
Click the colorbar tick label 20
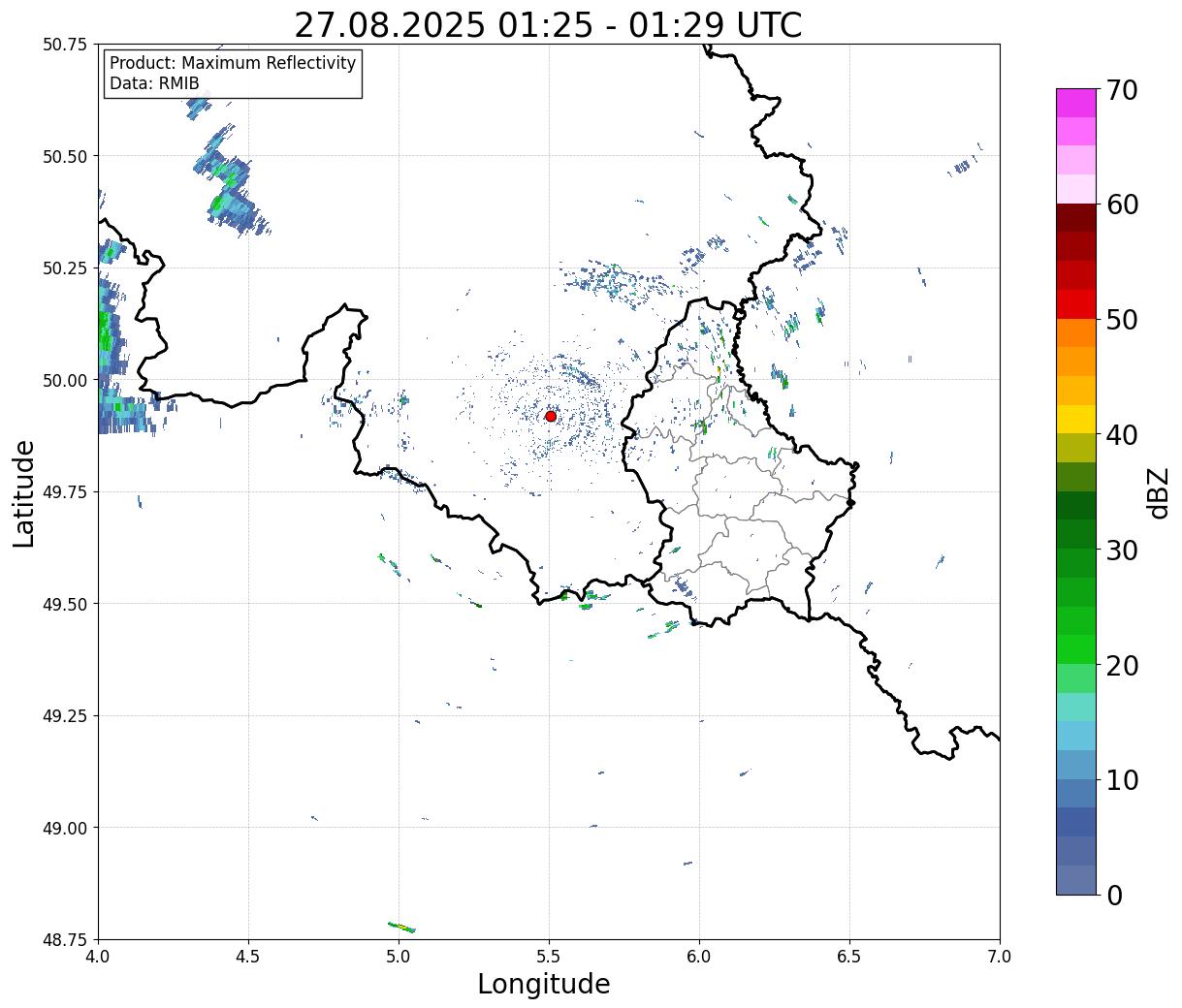point(1121,666)
